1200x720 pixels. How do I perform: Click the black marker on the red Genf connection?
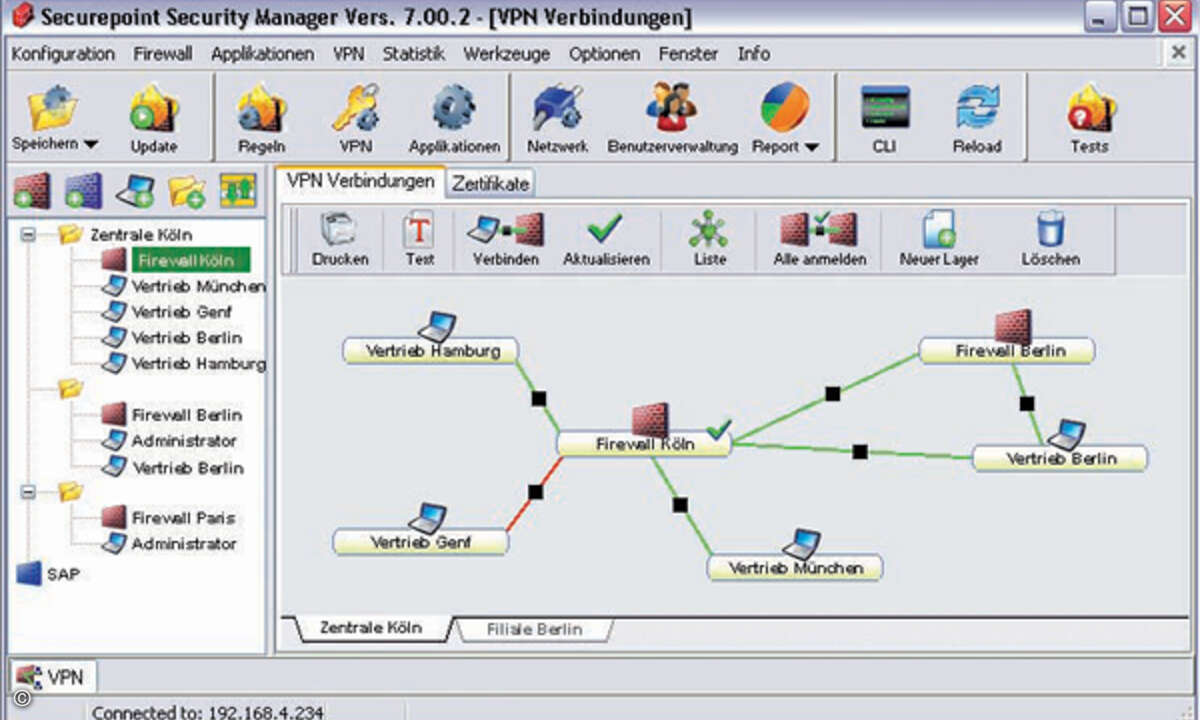pos(535,492)
